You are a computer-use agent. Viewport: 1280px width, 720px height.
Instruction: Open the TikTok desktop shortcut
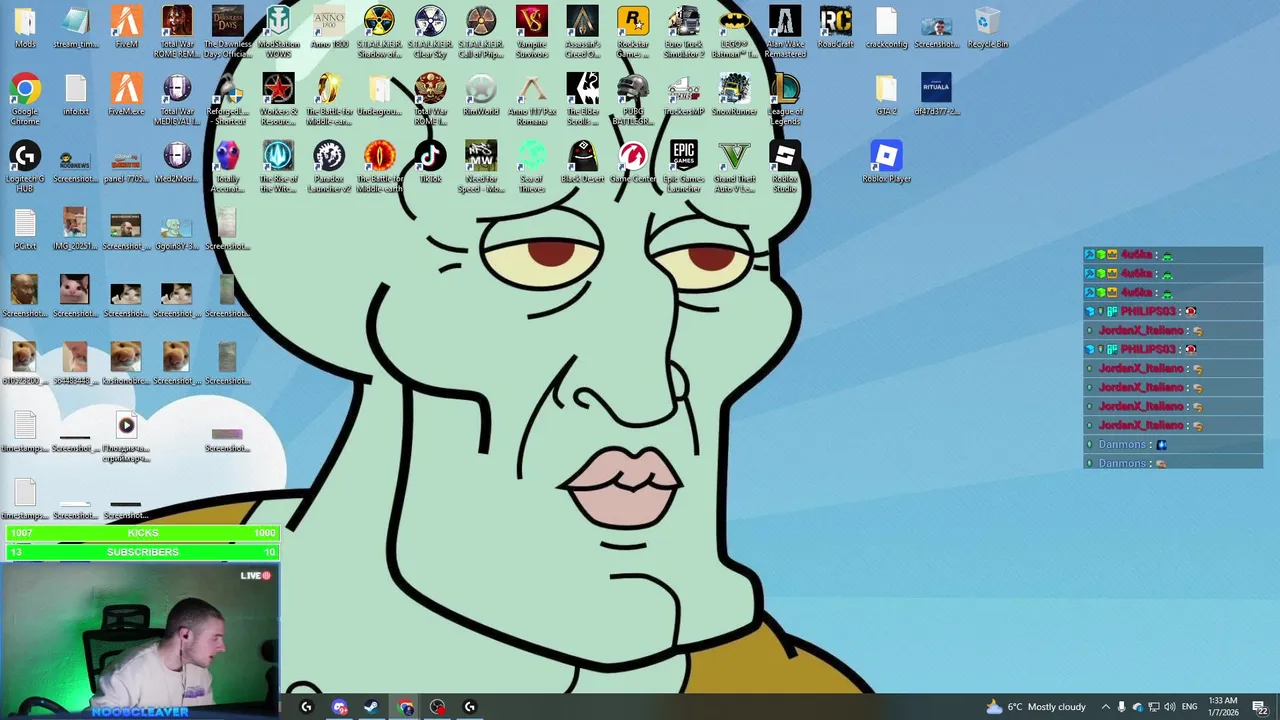coord(430,162)
